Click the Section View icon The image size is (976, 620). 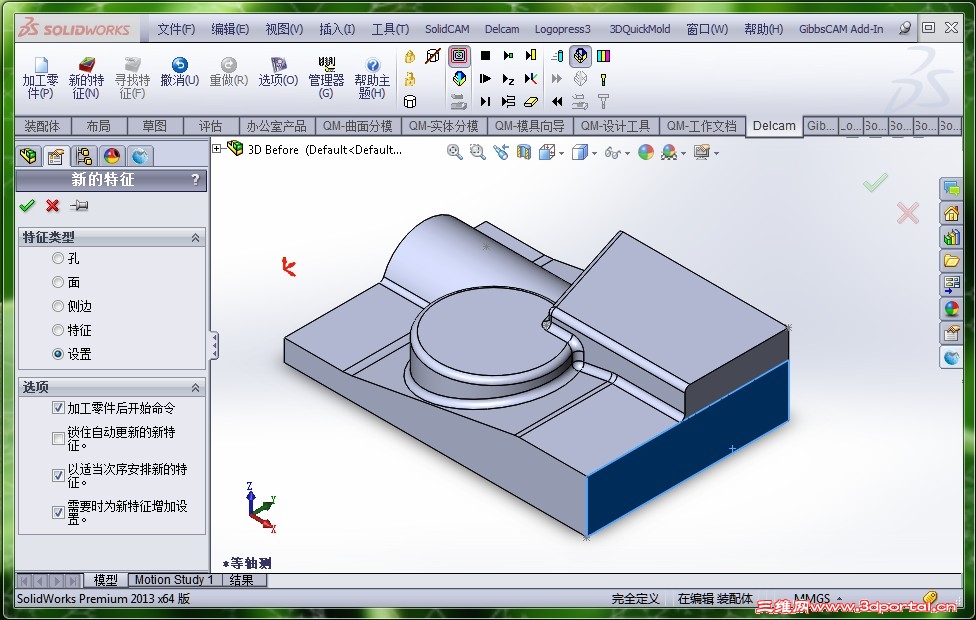click(523, 152)
